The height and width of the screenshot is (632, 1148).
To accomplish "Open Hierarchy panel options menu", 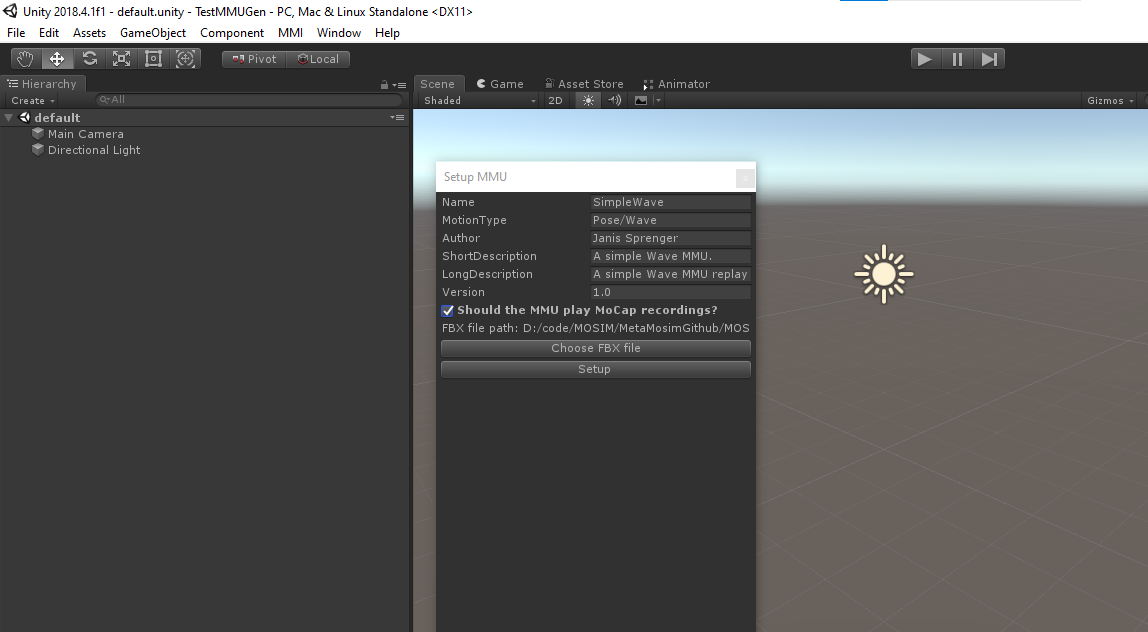I will pyautogui.click(x=399, y=85).
